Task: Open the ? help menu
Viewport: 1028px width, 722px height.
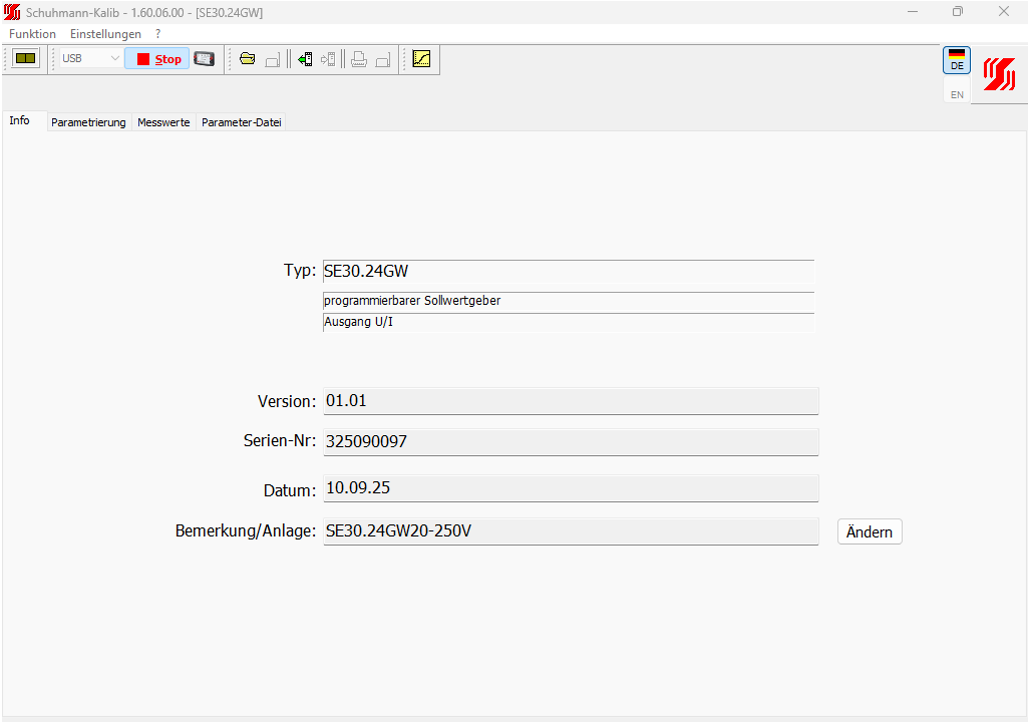Action: tap(158, 34)
